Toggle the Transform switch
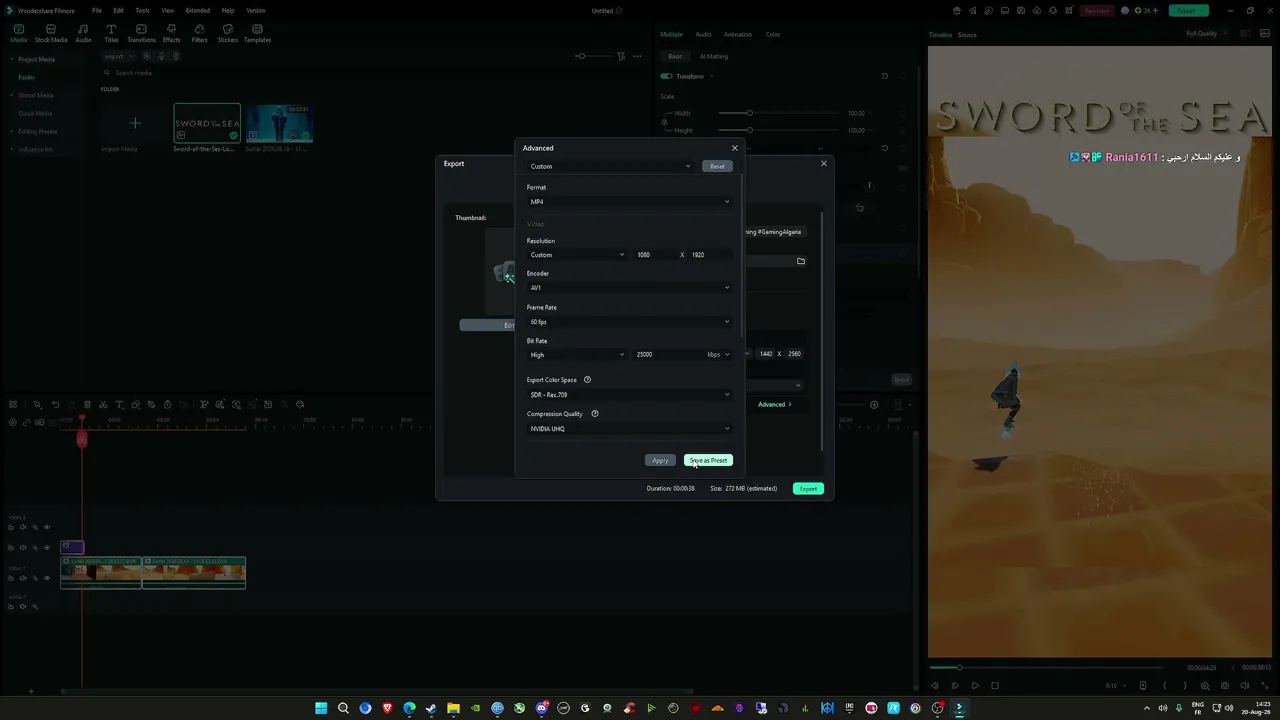Image resolution: width=1280 pixels, height=720 pixels. pyautogui.click(x=666, y=76)
